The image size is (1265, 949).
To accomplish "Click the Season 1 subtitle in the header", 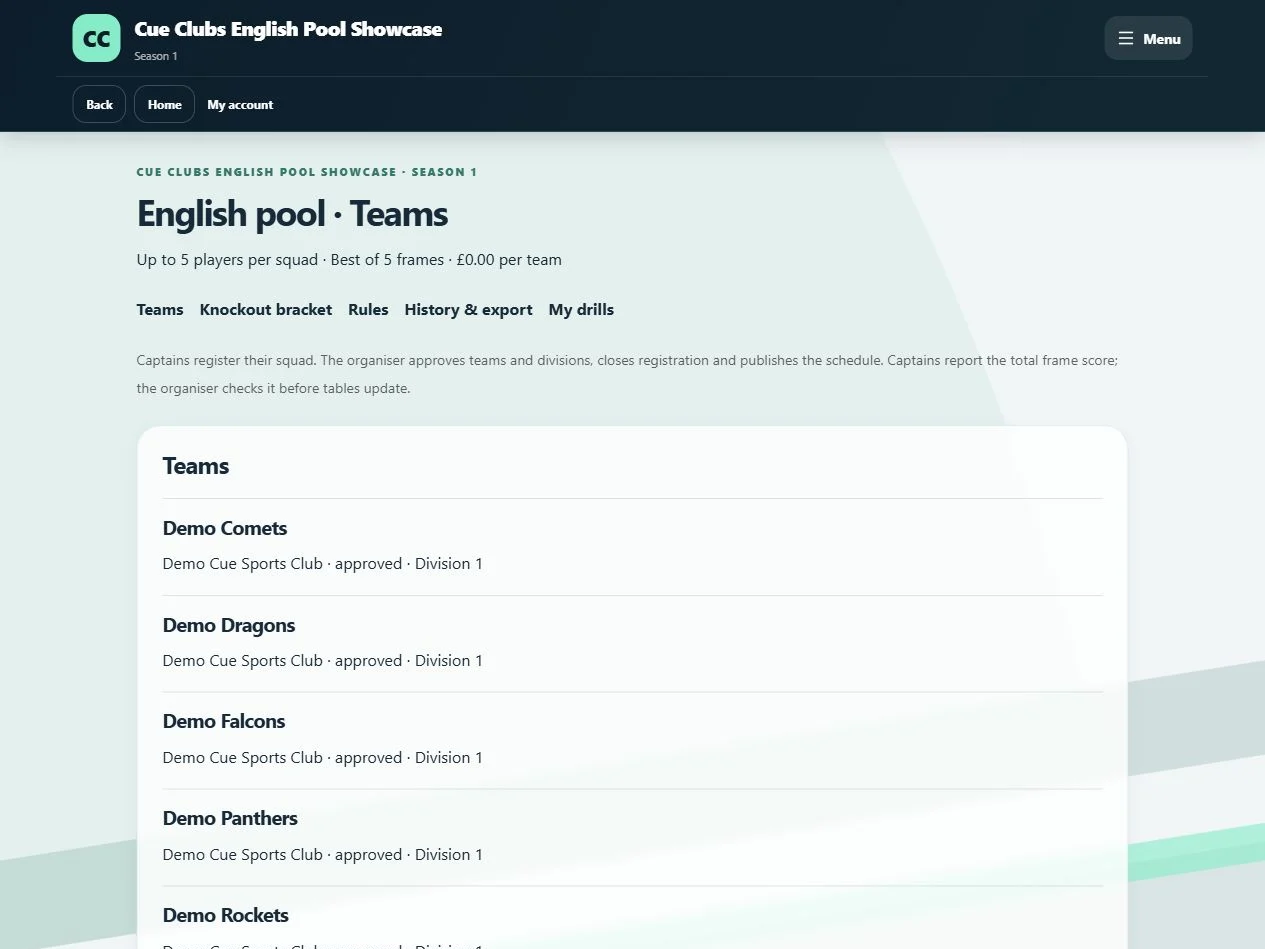I will pyautogui.click(x=156, y=56).
